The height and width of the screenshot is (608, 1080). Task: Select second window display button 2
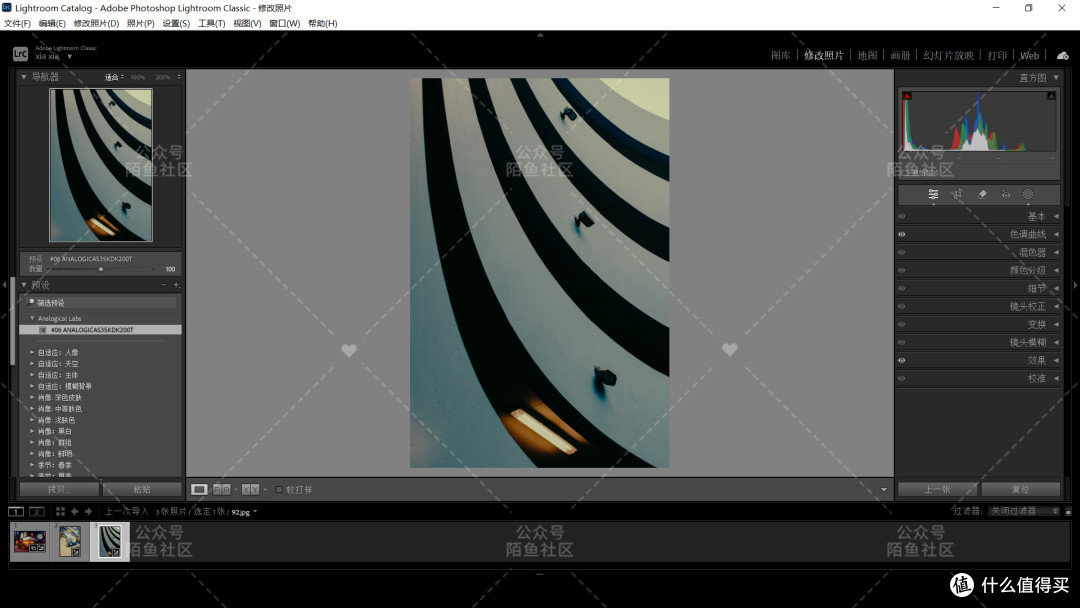click(x=37, y=512)
